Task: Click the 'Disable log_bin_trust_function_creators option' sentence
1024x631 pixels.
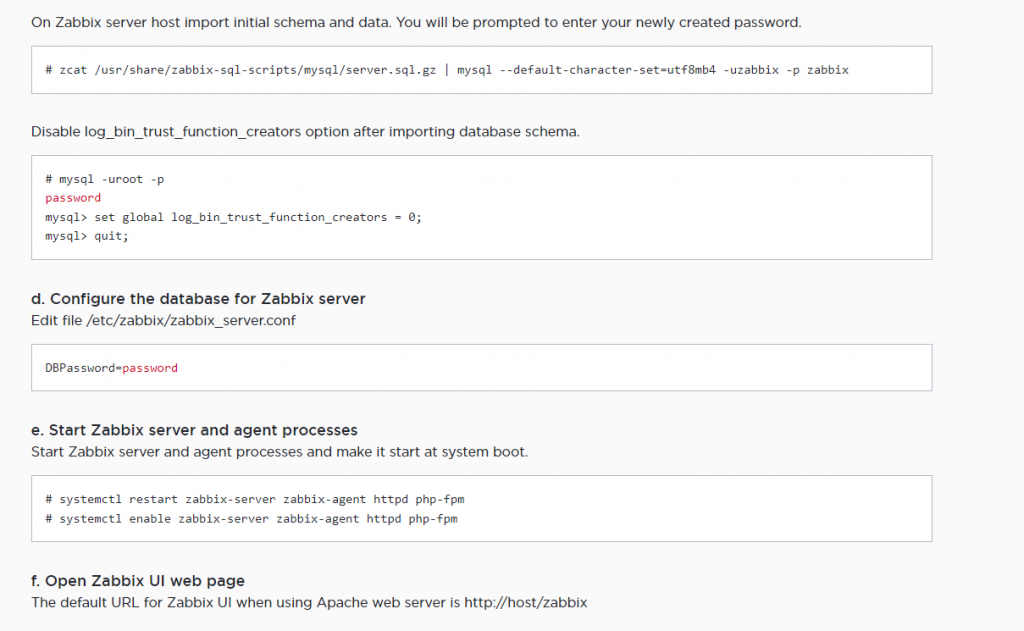Action: click(305, 131)
